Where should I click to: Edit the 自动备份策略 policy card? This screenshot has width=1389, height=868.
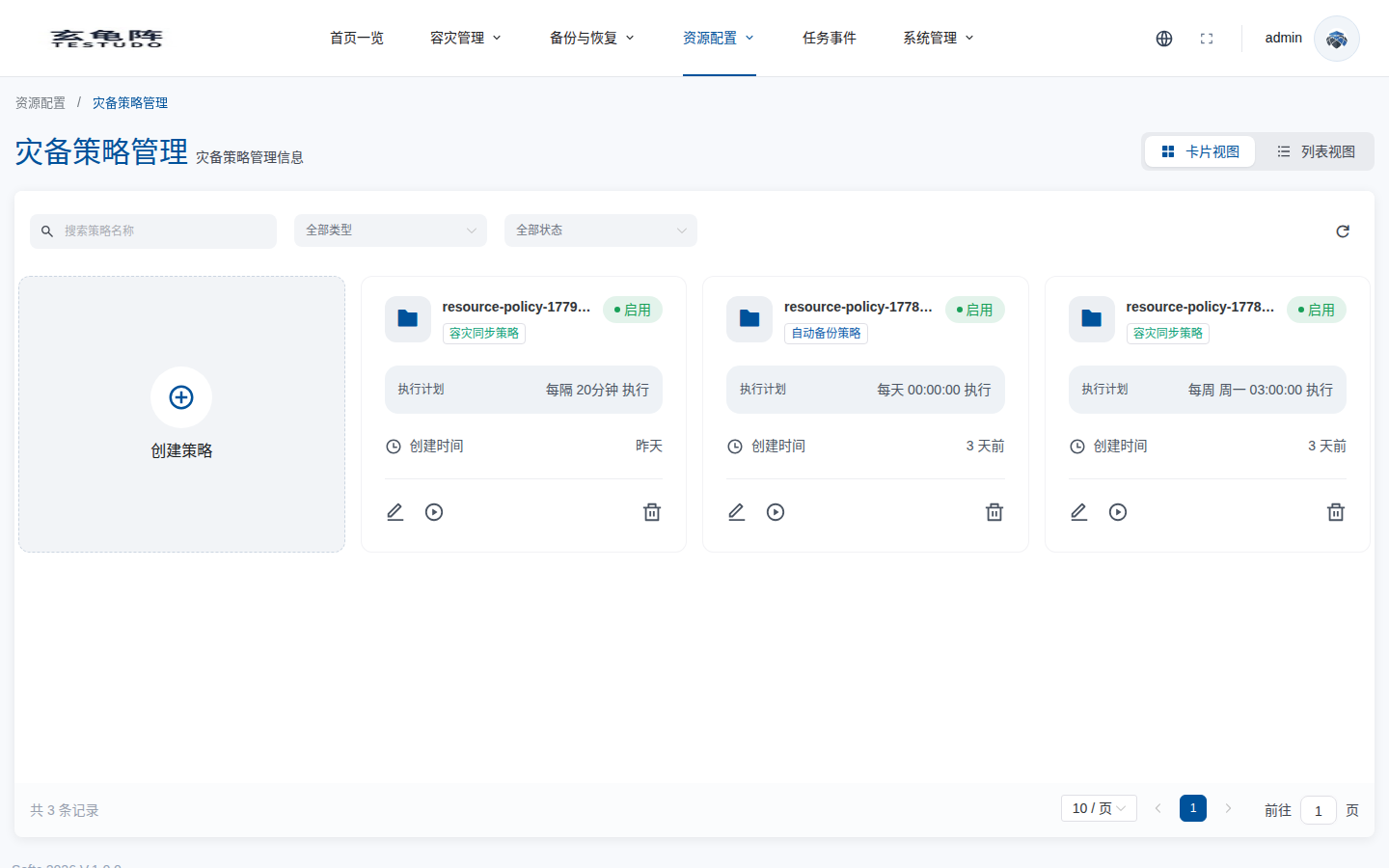[x=737, y=512]
